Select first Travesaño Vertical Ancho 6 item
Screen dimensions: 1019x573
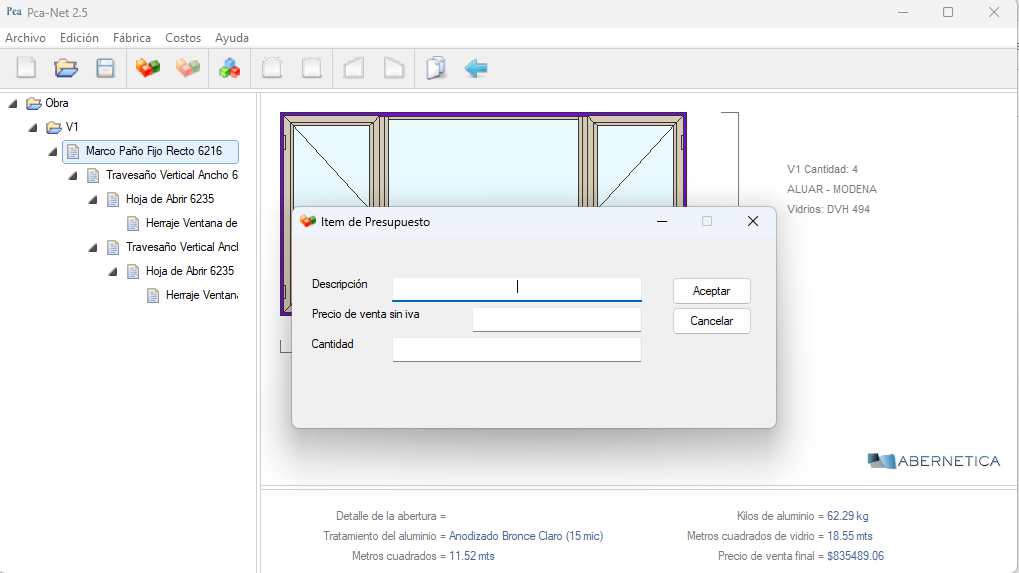click(x=172, y=175)
